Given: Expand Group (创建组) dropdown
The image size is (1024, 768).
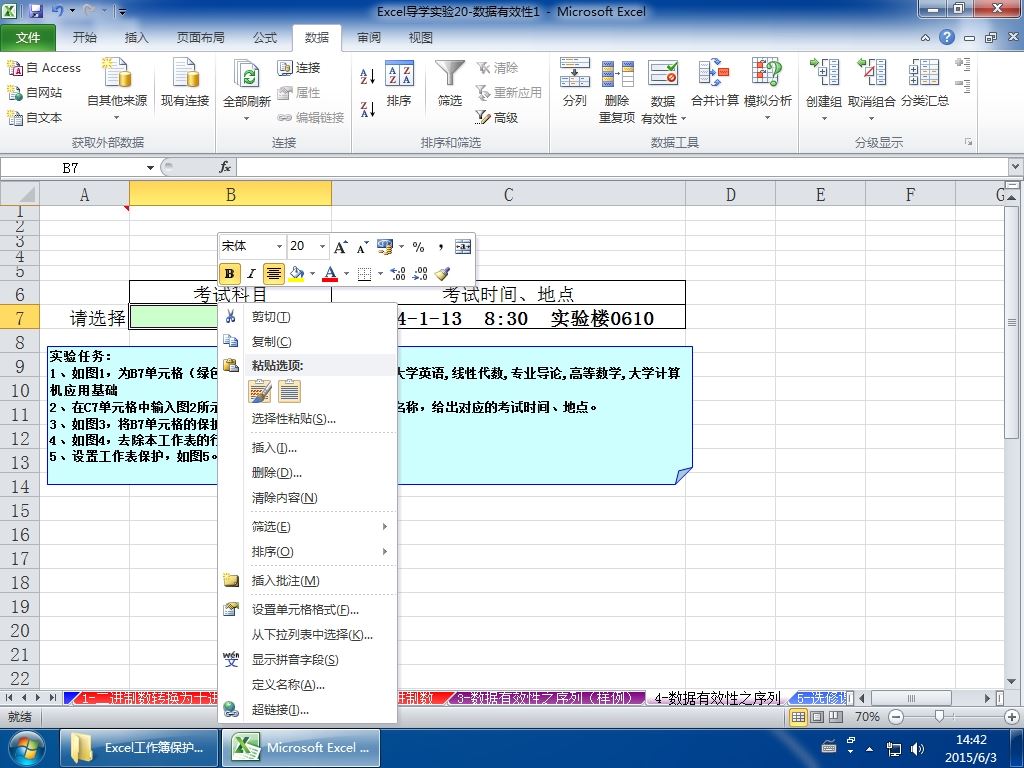Looking at the screenshot, I should (824, 119).
